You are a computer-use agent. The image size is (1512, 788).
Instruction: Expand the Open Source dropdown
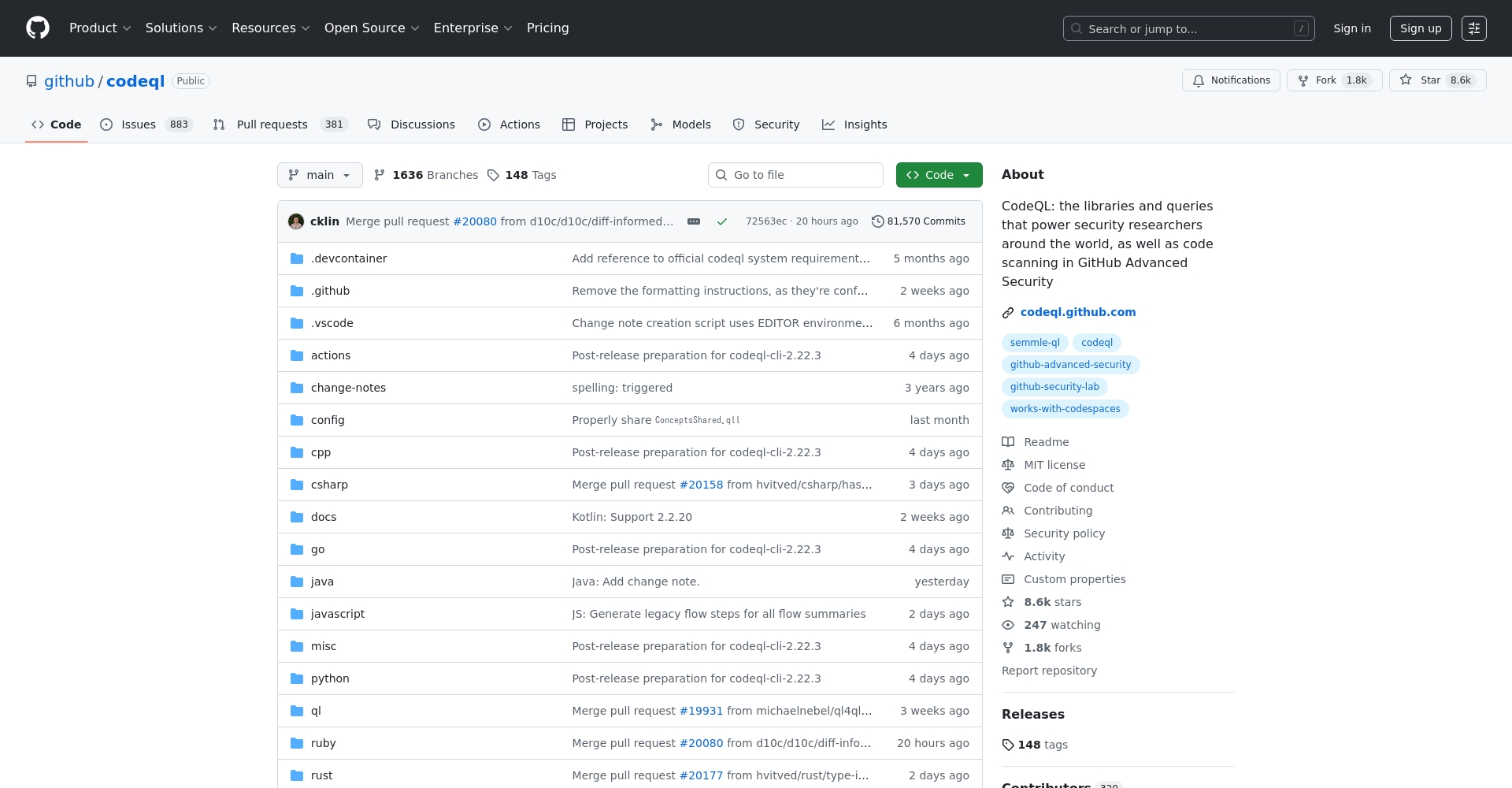(372, 28)
